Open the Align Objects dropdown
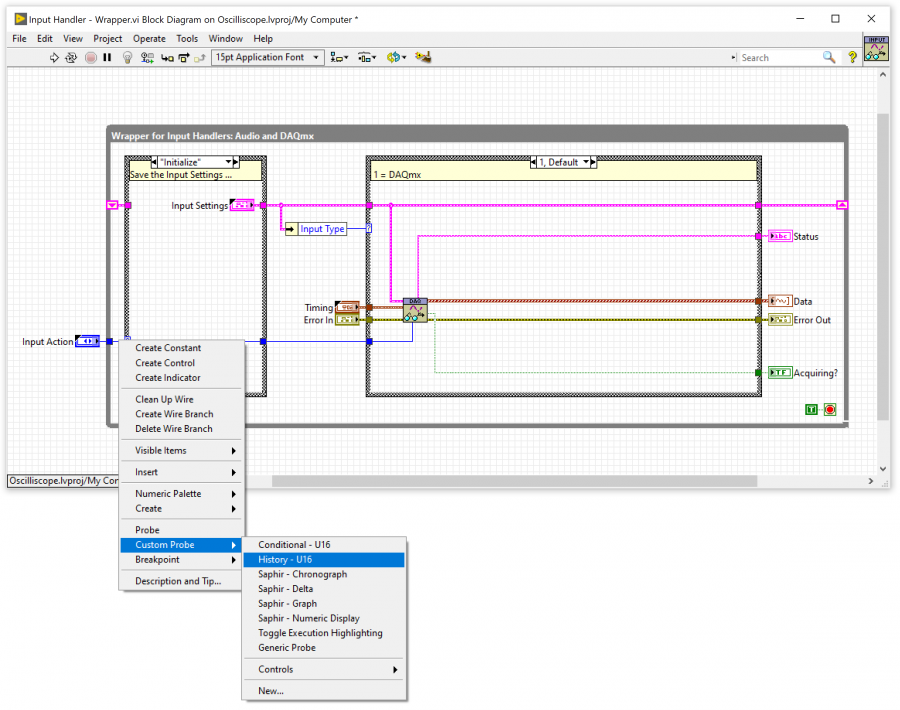Image resolution: width=900 pixels, height=710 pixels. pyautogui.click(x=341, y=57)
